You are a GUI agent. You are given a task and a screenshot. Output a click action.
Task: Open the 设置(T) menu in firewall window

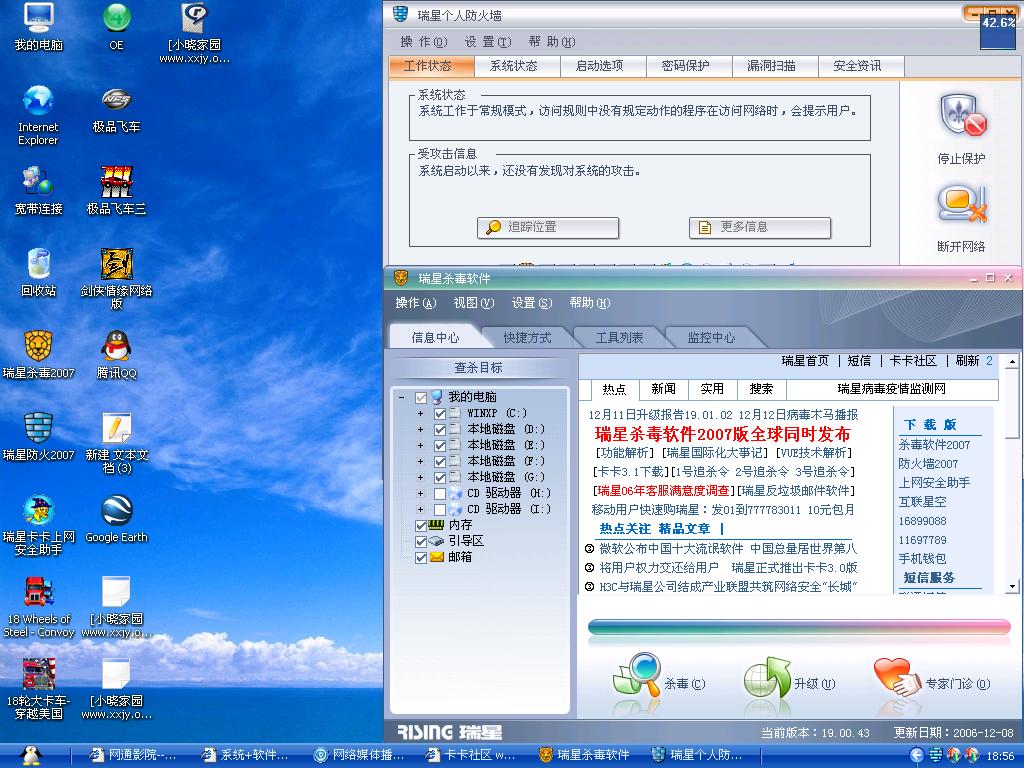point(487,42)
